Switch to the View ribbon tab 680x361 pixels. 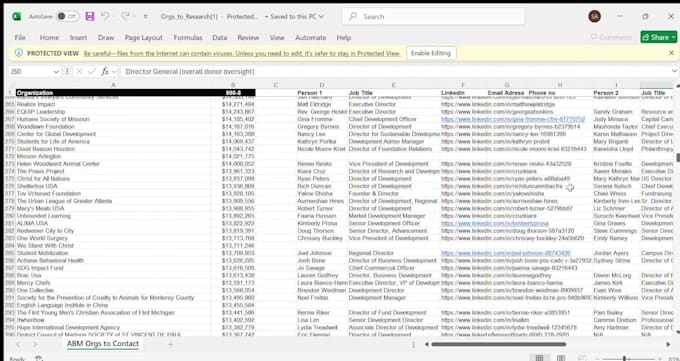(x=277, y=38)
